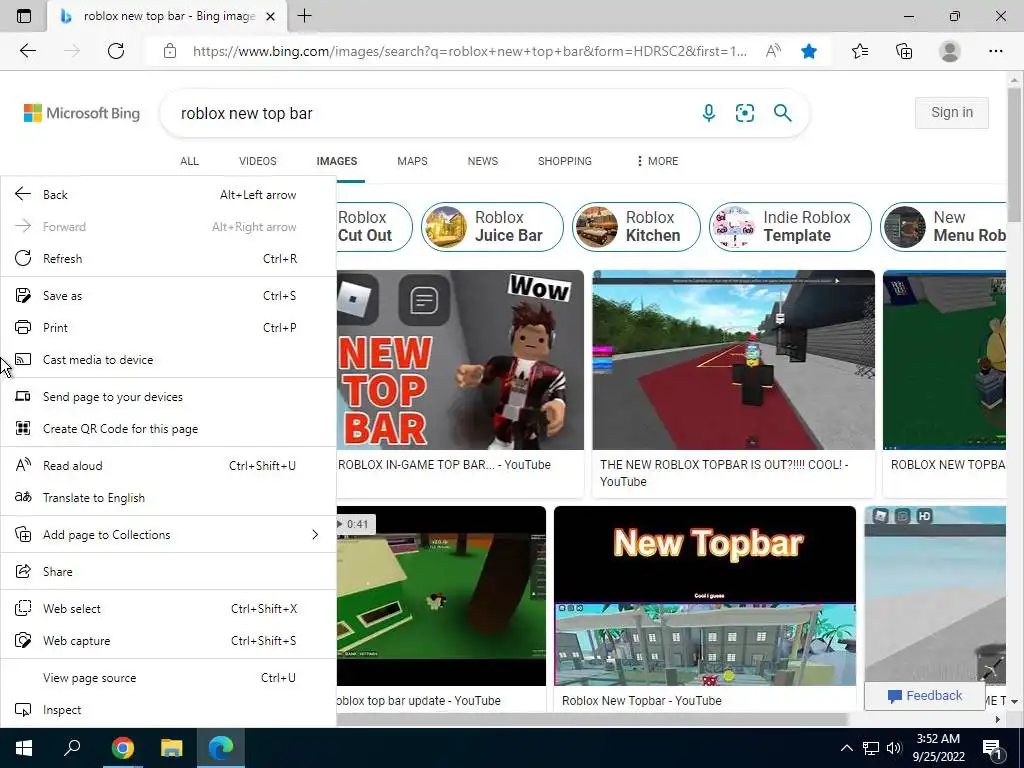Select Translate to English
The image size is (1024, 768).
(168, 498)
